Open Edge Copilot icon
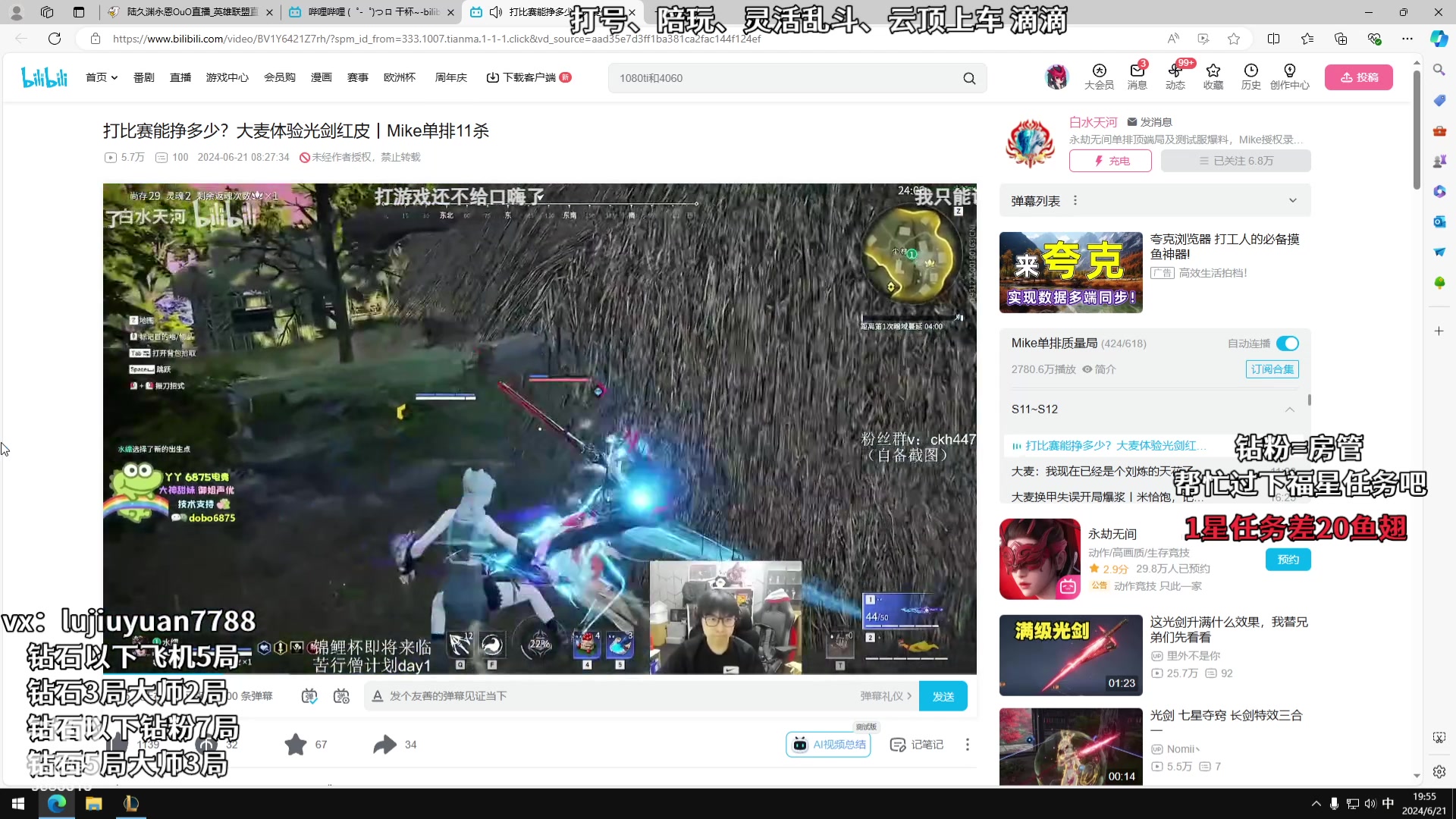Image resolution: width=1456 pixels, height=819 pixels. [1439, 39]
